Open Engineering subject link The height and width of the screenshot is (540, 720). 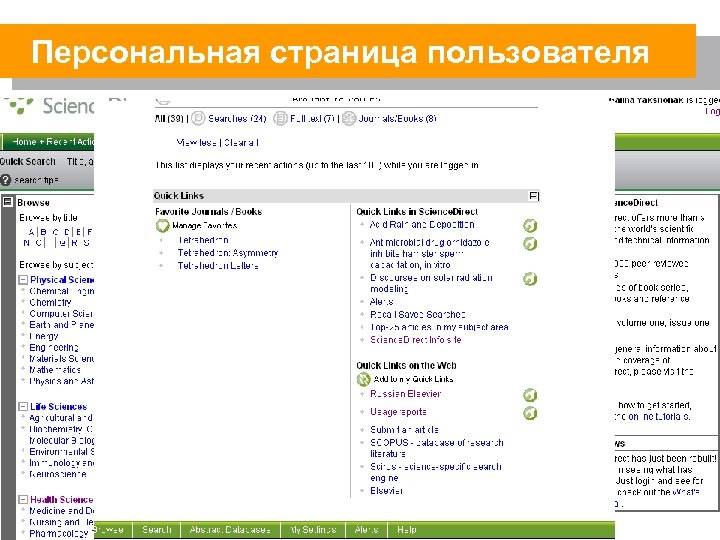pyautogui.click(x=54, y=348)
